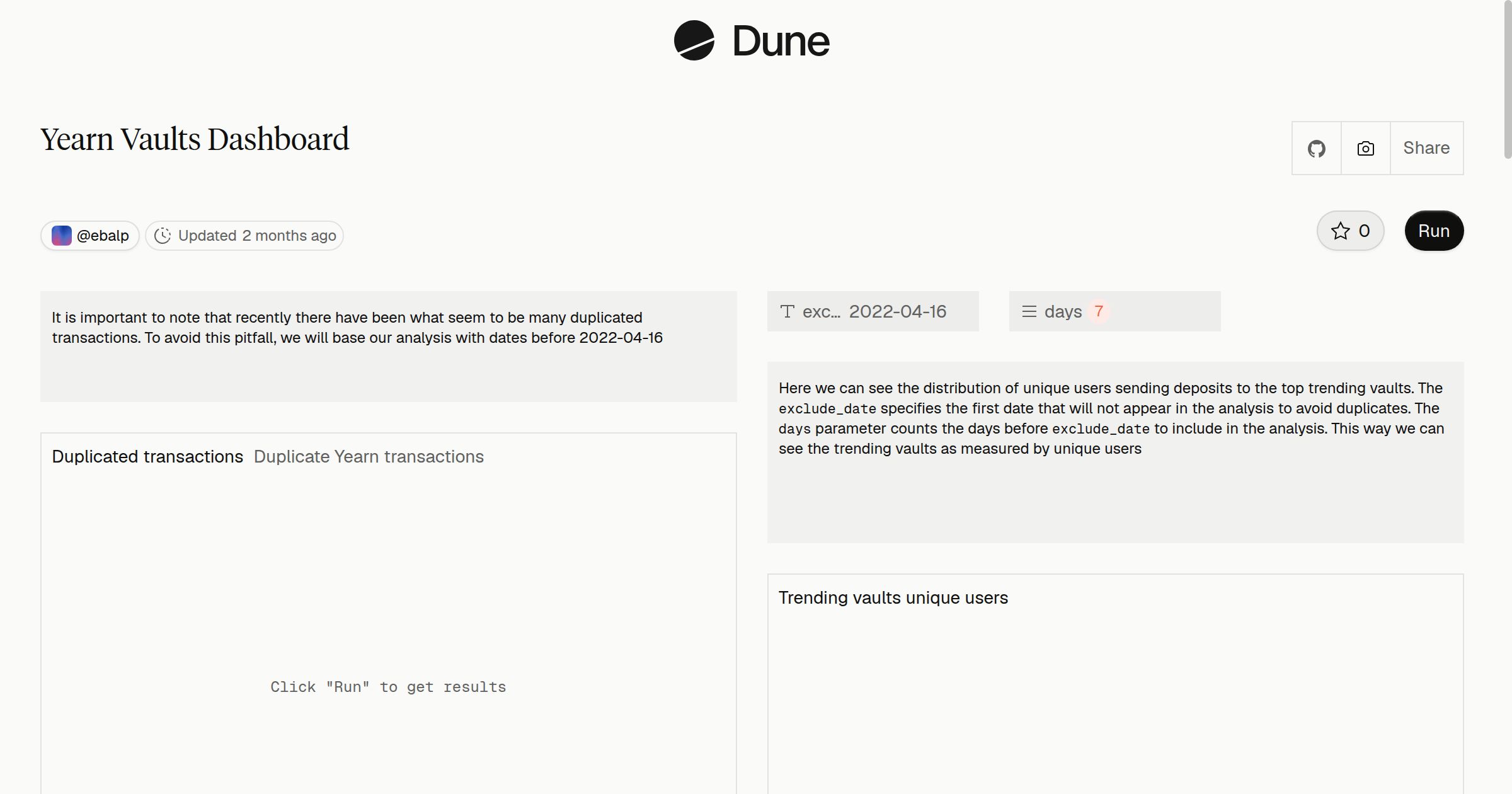Click the Share button
1512x794 pixels.
pyautogui.click(x=1426, y=148)
